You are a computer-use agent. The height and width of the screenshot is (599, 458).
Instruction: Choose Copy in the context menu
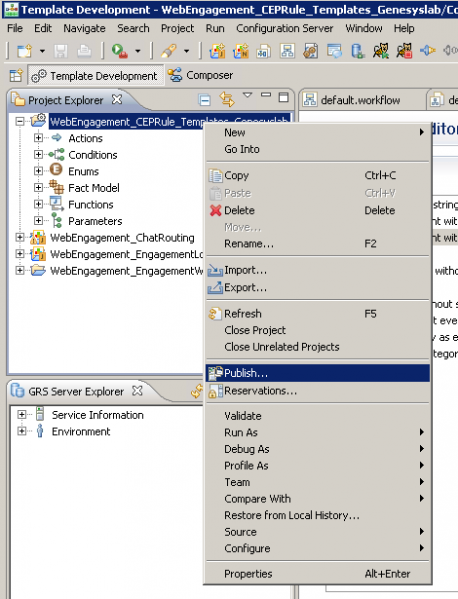[318, 175]
